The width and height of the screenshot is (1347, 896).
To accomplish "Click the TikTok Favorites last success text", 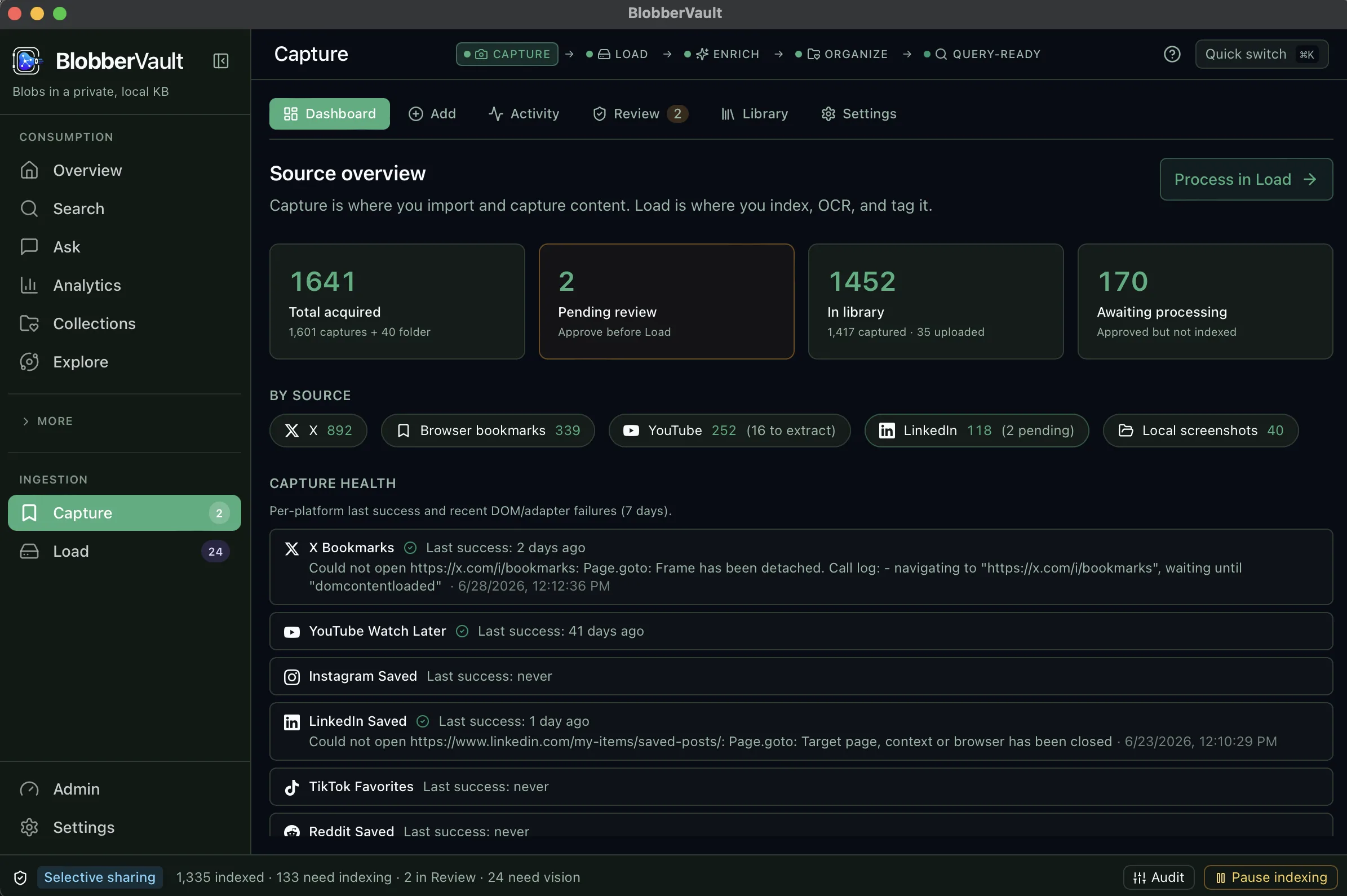I will click(x=486, y=787).
